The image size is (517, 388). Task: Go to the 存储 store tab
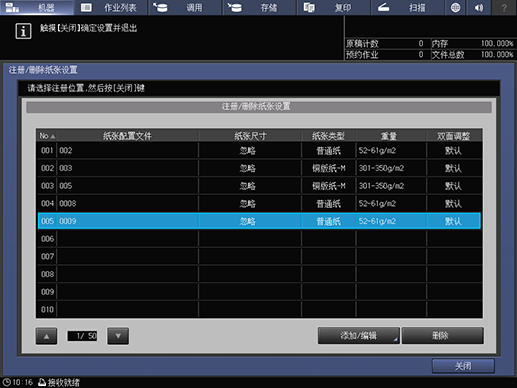pyautogui.click(x=259, y=7)
